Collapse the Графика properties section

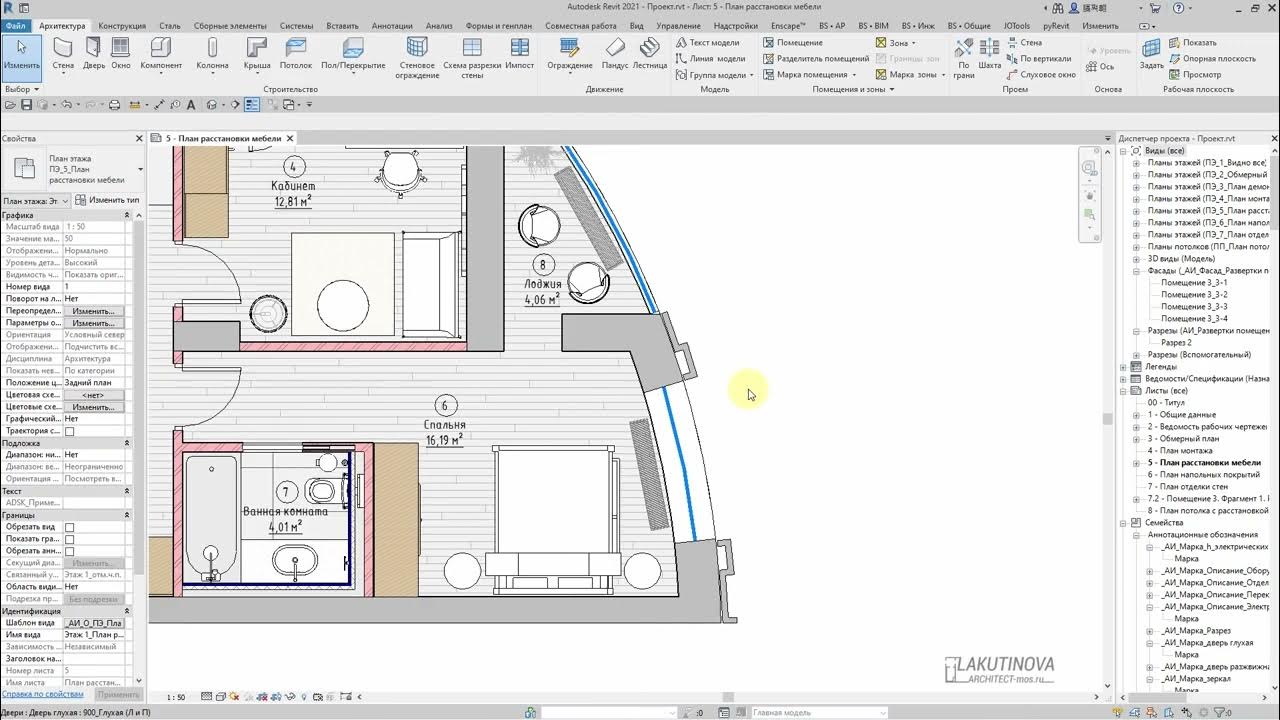click(x=127, y=215)
